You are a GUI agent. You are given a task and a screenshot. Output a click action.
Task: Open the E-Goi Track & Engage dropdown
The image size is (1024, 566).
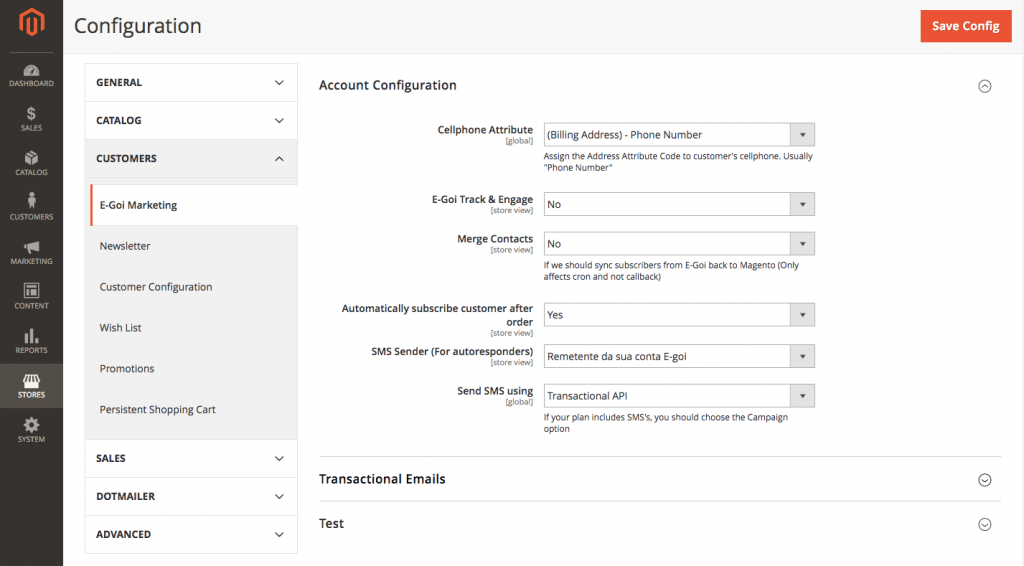(x=679, y=204)
